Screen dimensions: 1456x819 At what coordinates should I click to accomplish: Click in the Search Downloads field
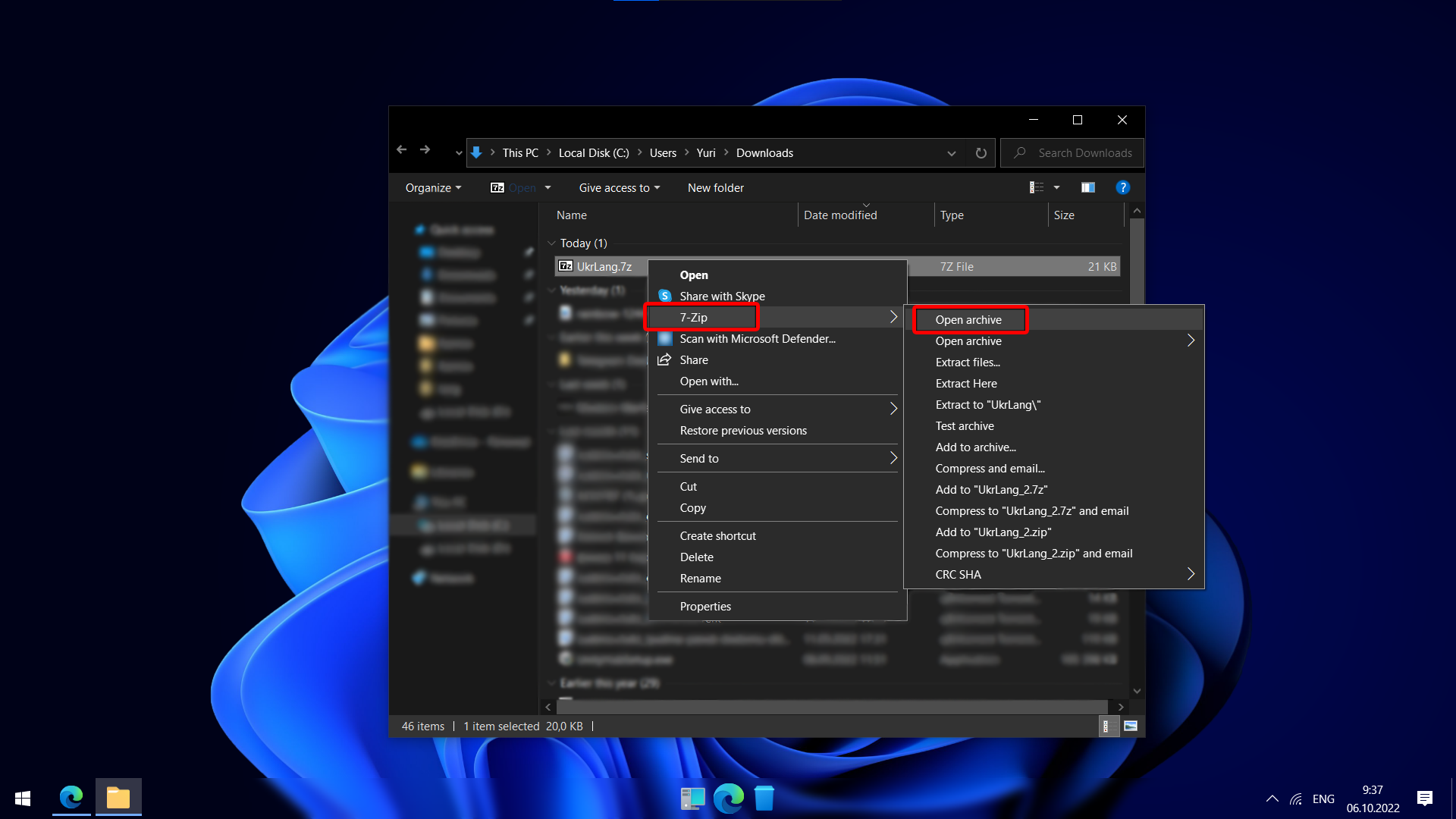[1084, 153]
